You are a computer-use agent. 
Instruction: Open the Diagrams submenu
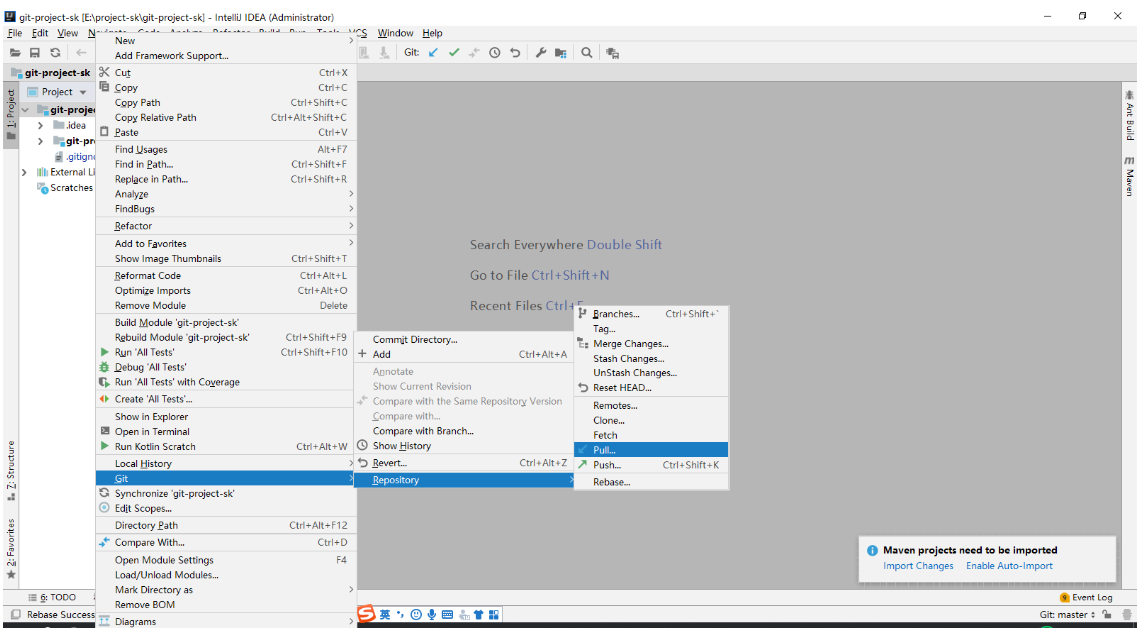226,622
